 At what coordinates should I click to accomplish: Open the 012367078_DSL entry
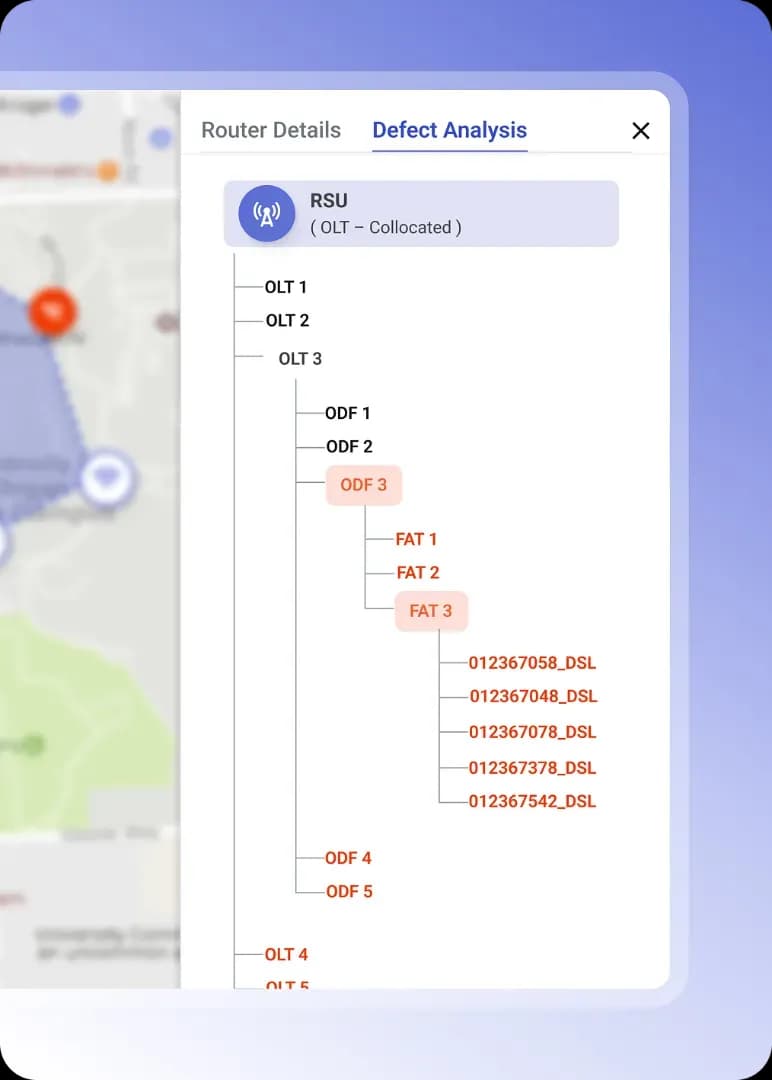[x=532, y=731]
